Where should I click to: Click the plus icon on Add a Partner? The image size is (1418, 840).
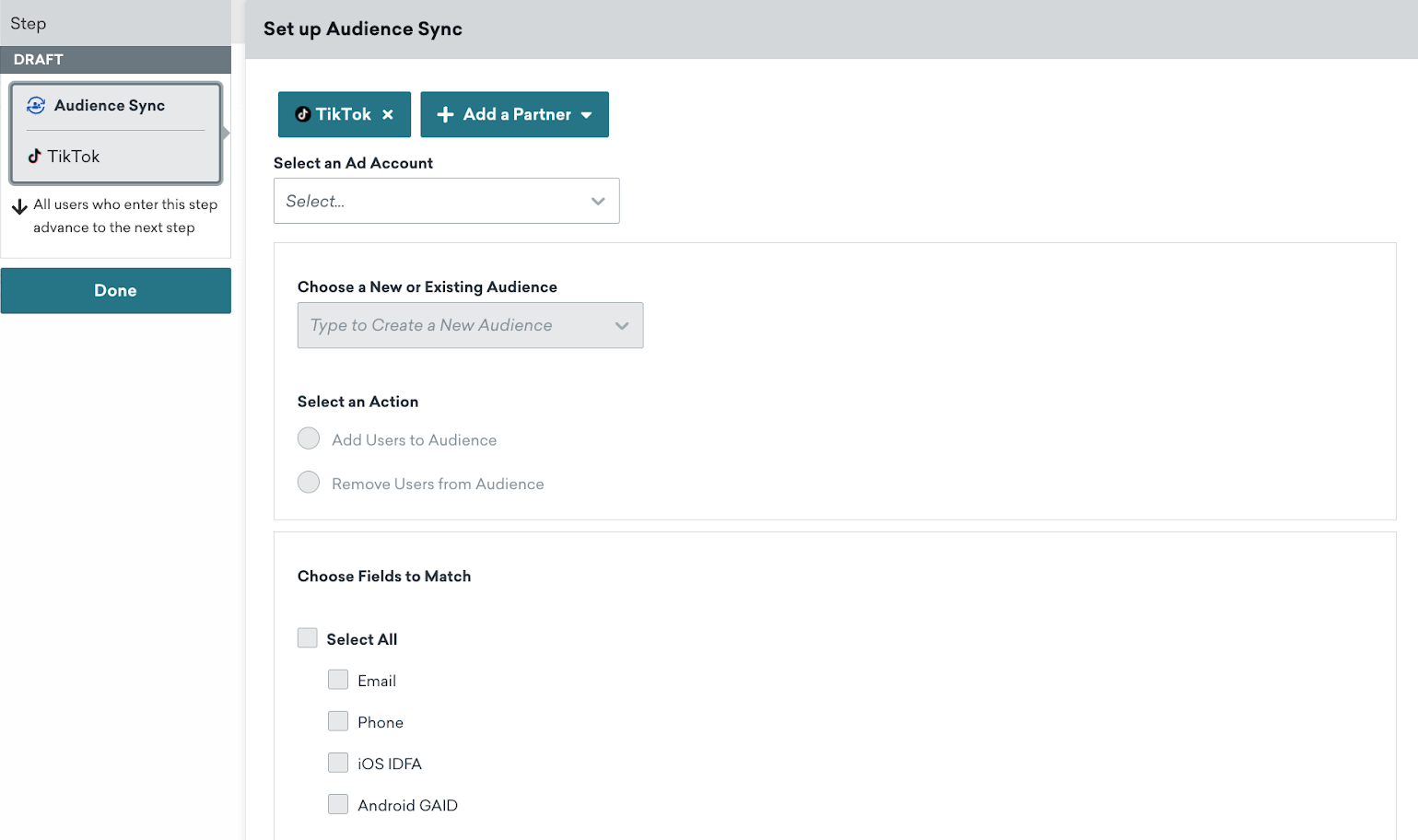pyautogui.click(x=445, y=114)
